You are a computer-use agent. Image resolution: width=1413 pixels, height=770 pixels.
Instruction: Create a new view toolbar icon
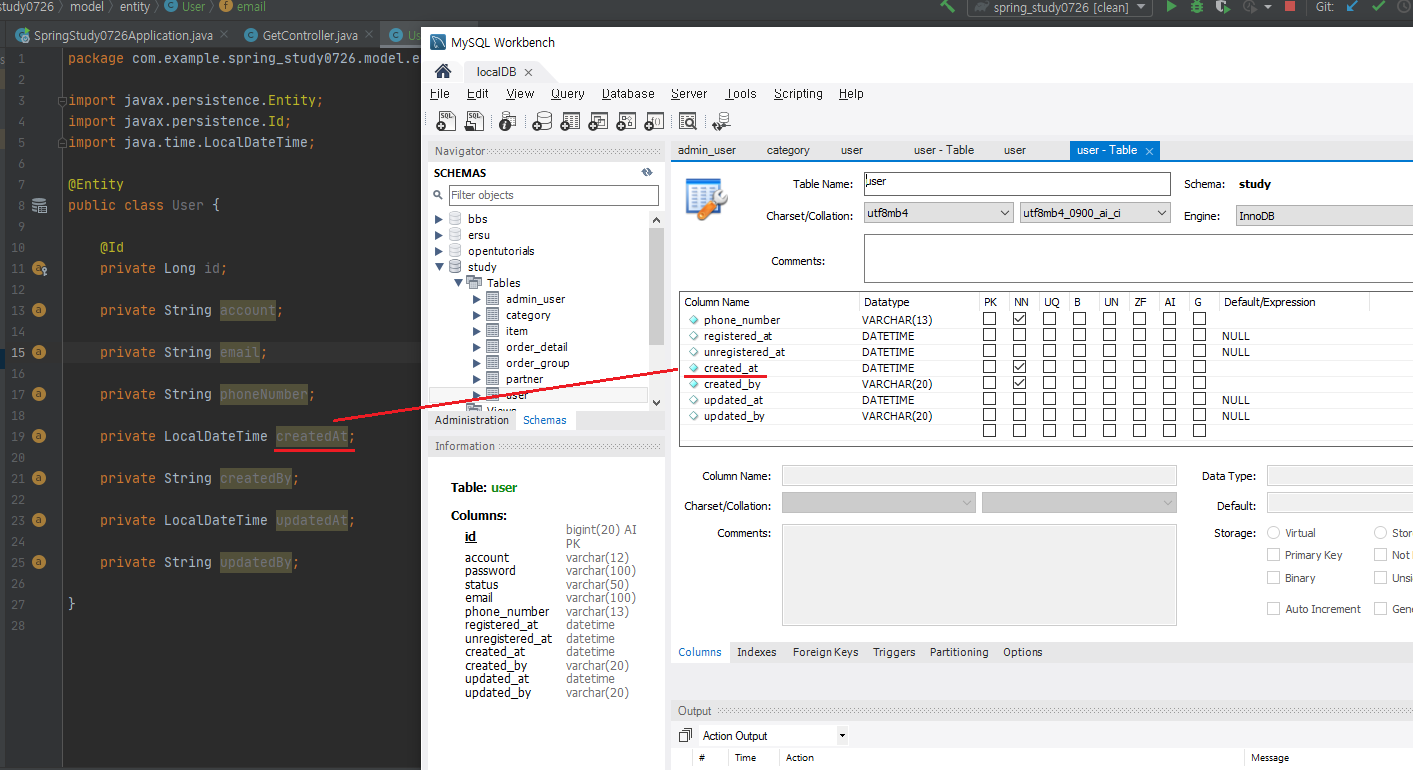(x=598, y=121)
